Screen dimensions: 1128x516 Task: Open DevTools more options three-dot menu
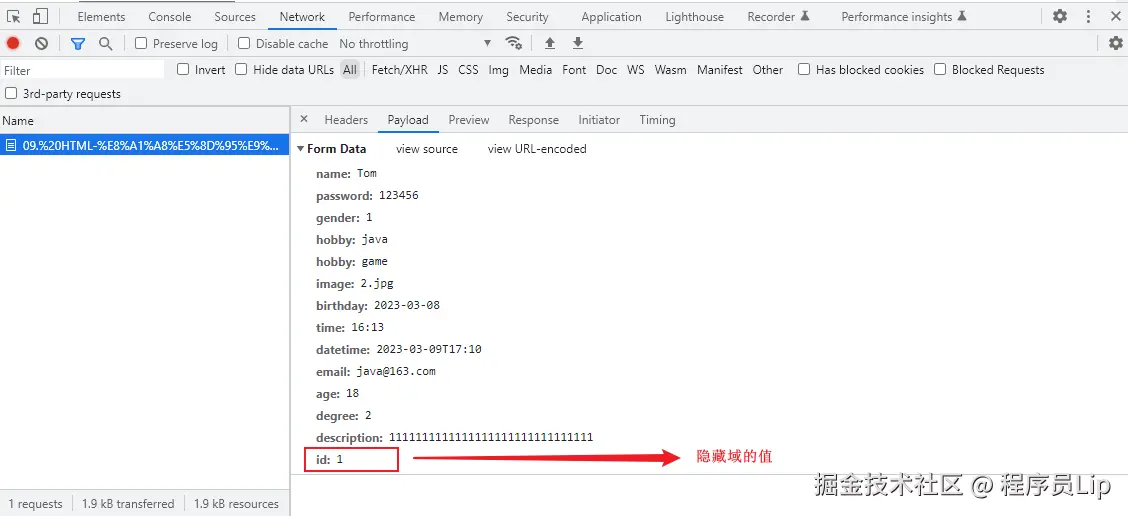coord(1088,16)
